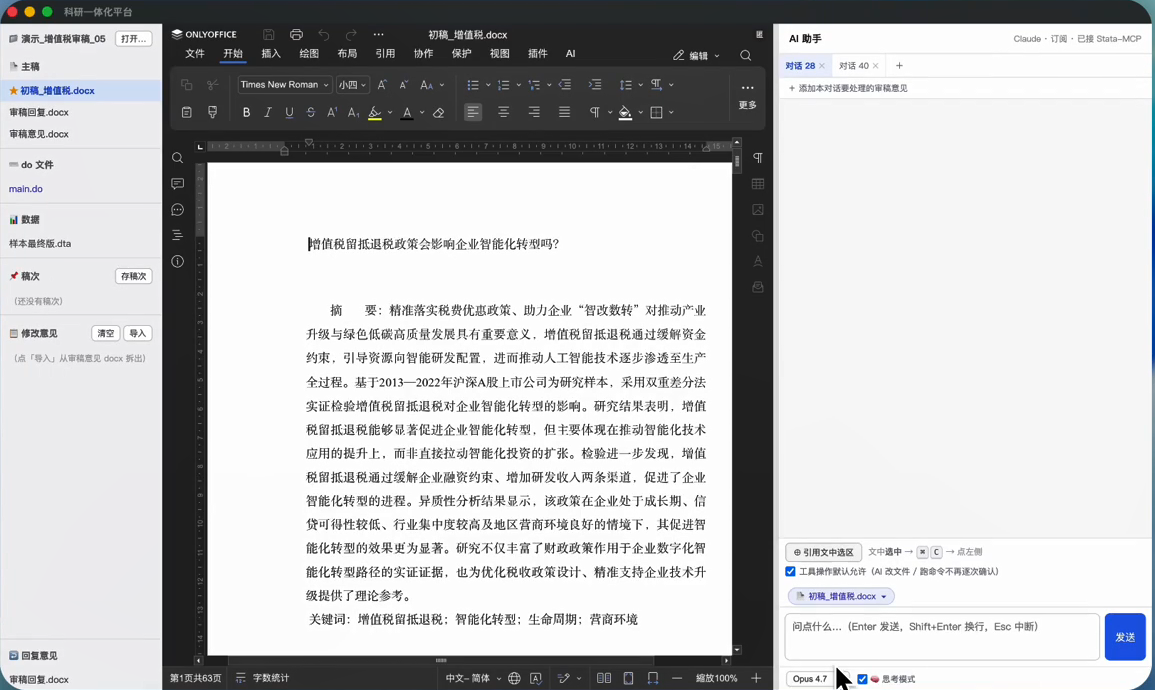Click the Paste clipboard icon
This screenshot has height=690, width=1155.
(186, 113)
